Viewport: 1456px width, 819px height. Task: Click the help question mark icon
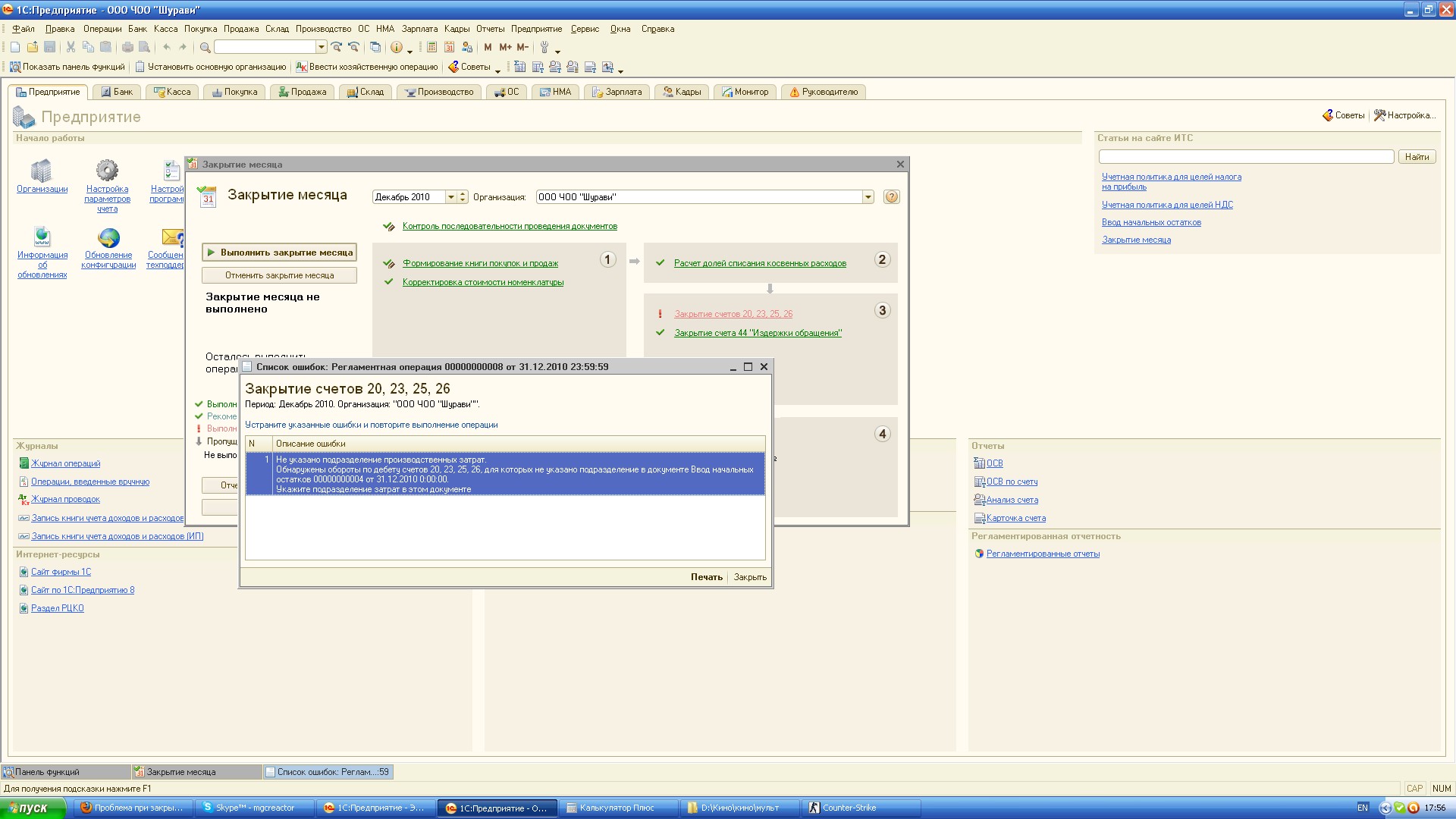(x=892, y=197)
